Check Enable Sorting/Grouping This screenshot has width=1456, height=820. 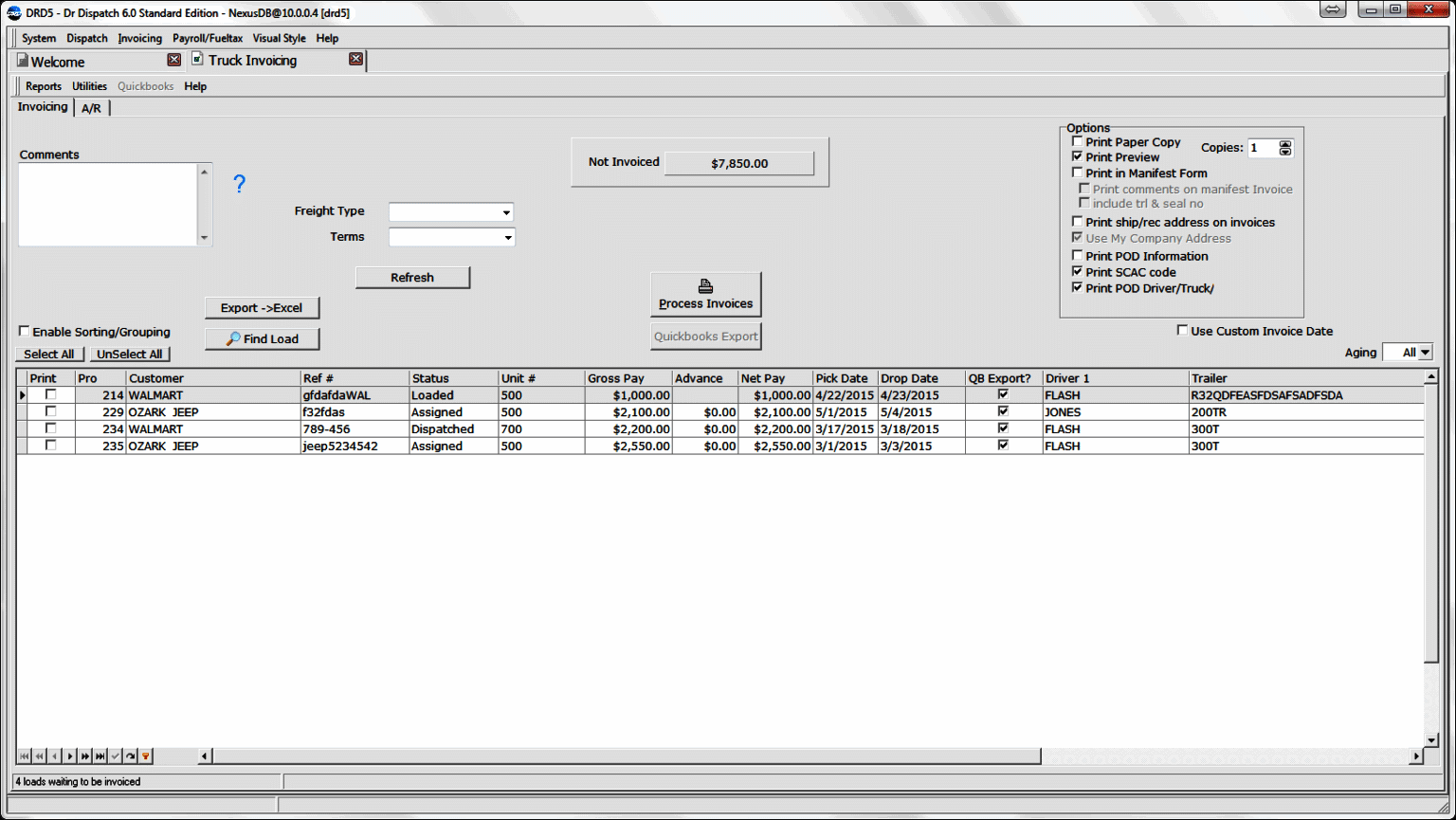(x=24, y=331)
